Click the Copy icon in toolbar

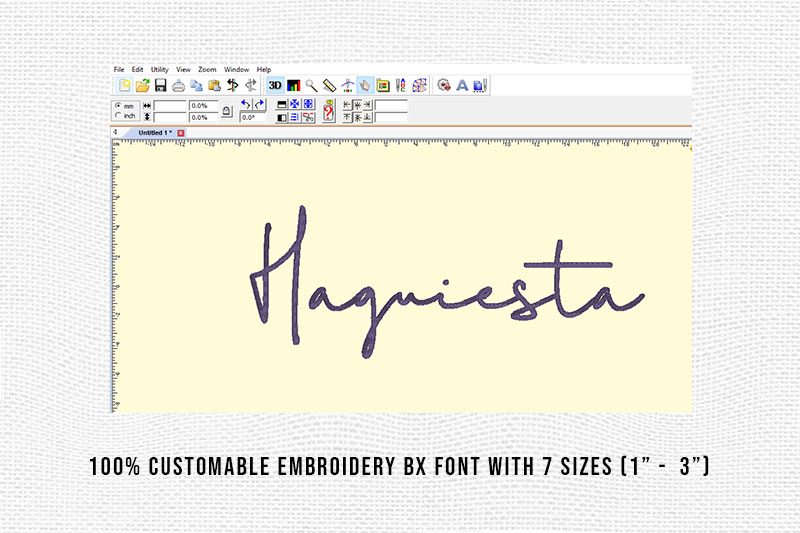coord(196,85)
